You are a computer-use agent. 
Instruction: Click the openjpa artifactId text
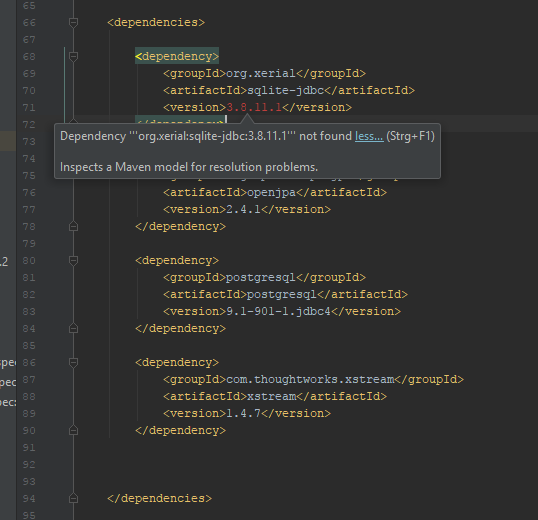tap(271, 192)
